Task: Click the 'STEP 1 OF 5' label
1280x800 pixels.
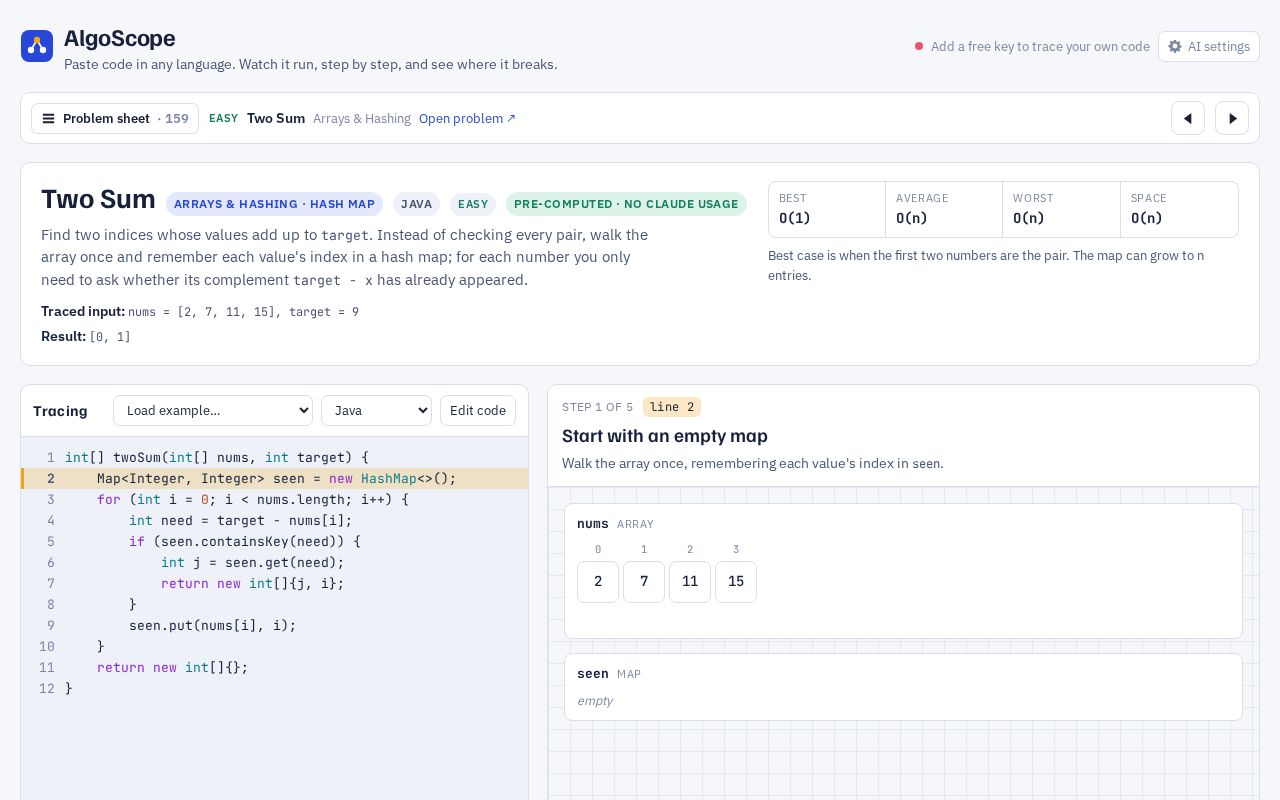Action: 597,407
